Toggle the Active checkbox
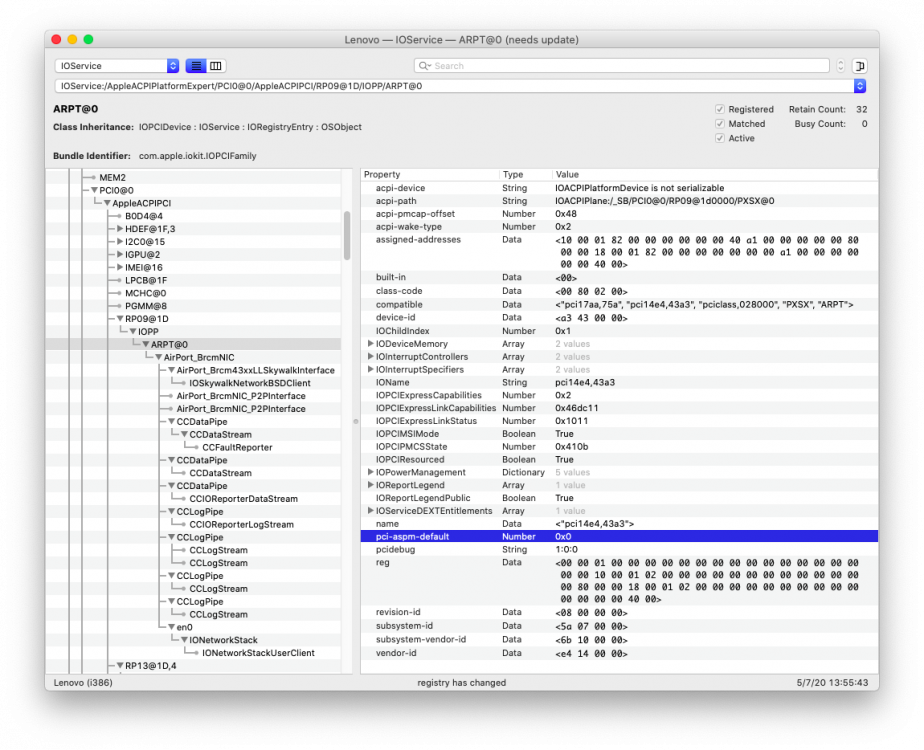 720,138
